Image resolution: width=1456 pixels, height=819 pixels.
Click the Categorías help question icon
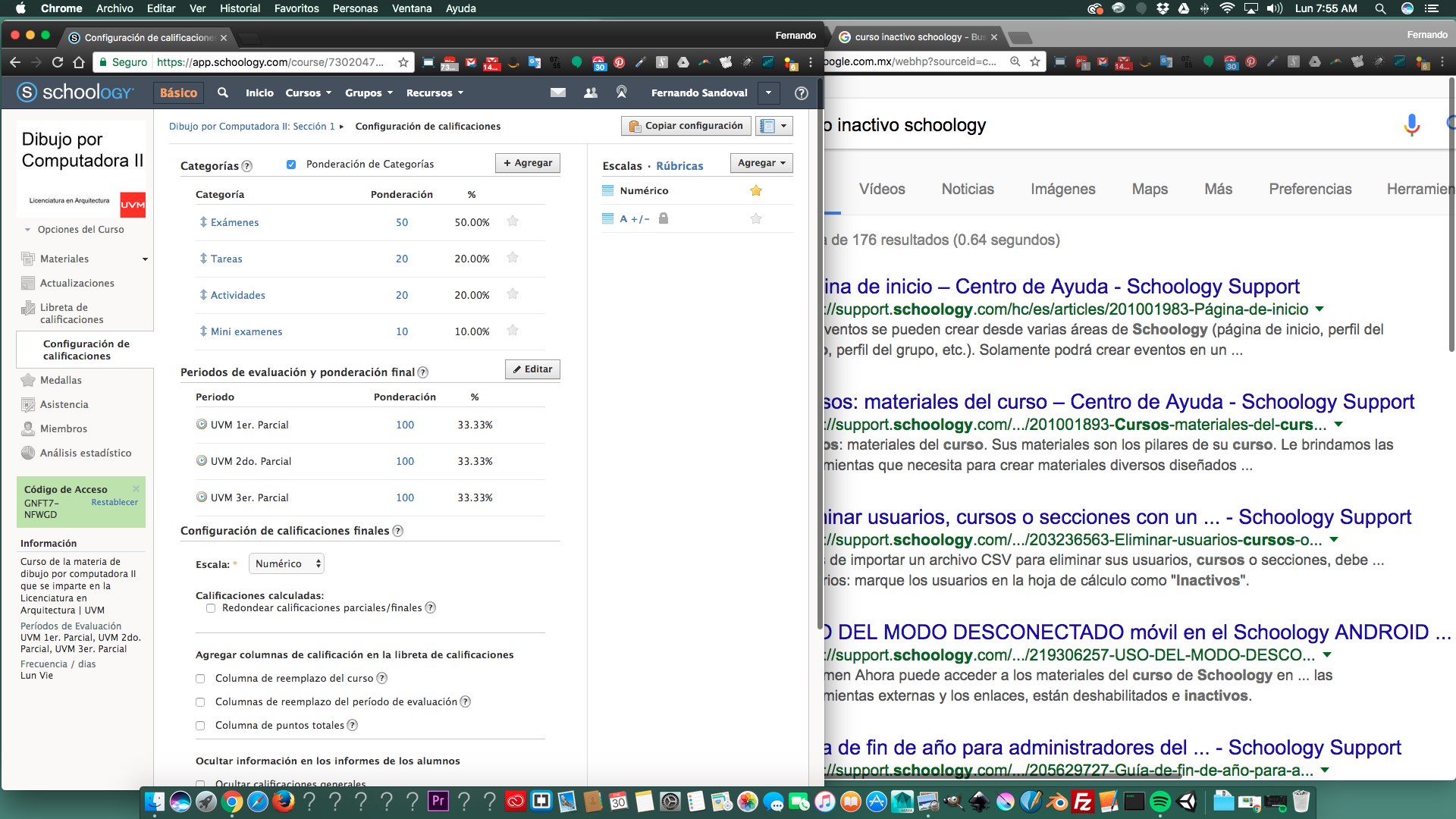click(247, 166)
